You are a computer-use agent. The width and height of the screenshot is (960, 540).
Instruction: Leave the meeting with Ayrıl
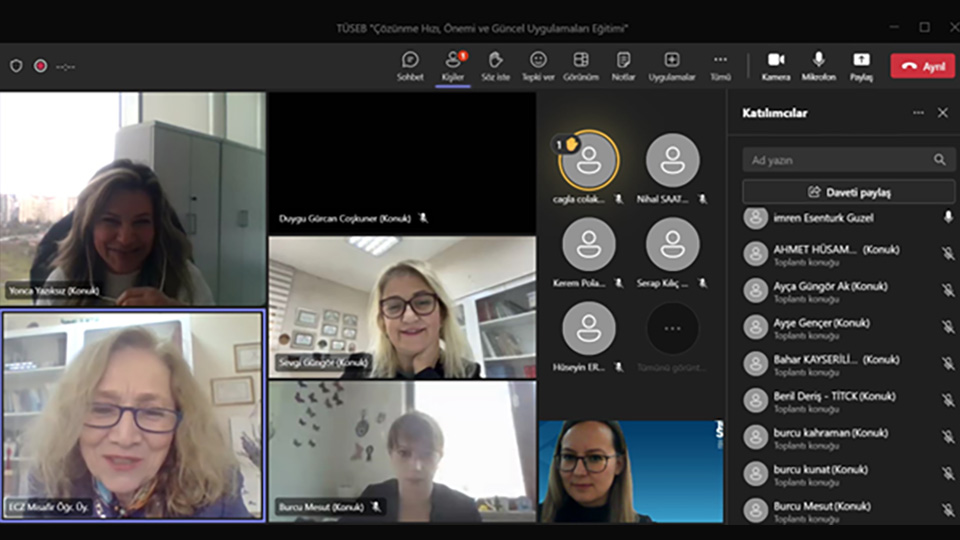pyautogui.click(x=922, y=66)
